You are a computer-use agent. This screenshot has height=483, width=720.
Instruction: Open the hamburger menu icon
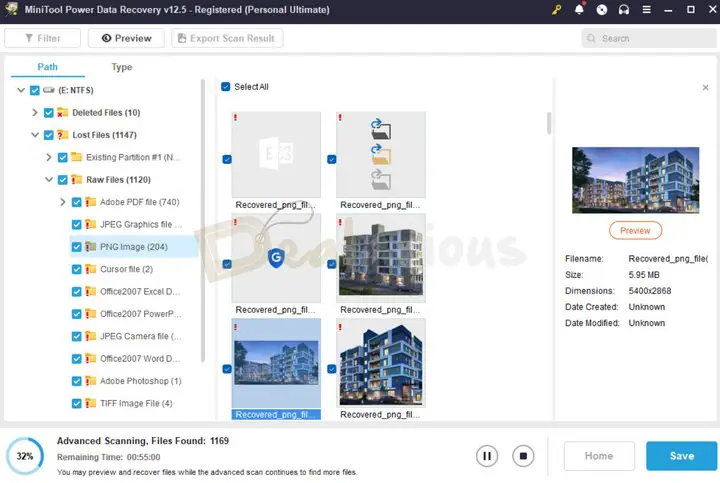click(646, 10)
